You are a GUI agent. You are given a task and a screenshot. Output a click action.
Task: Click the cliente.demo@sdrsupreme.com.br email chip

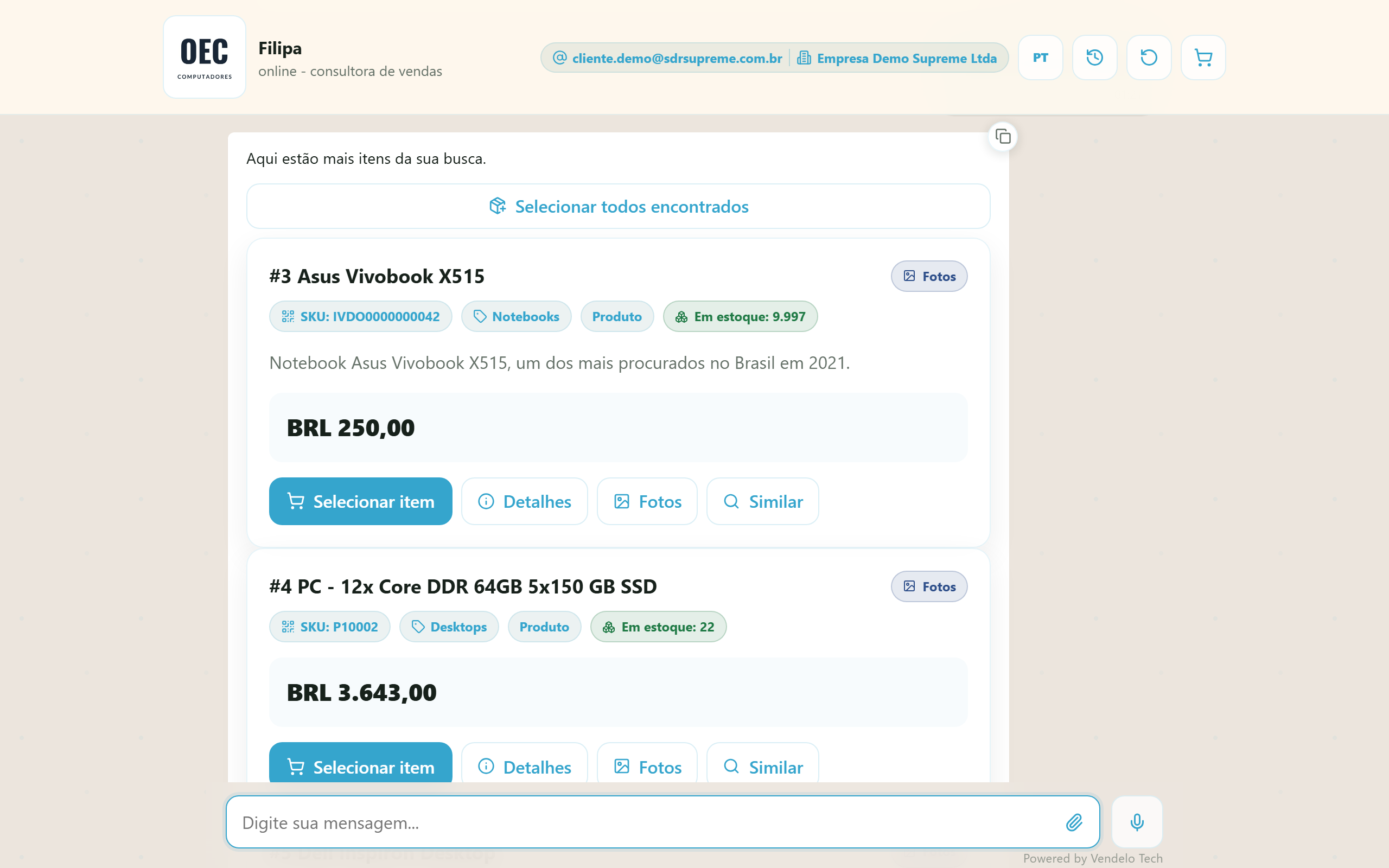[667, 58]
